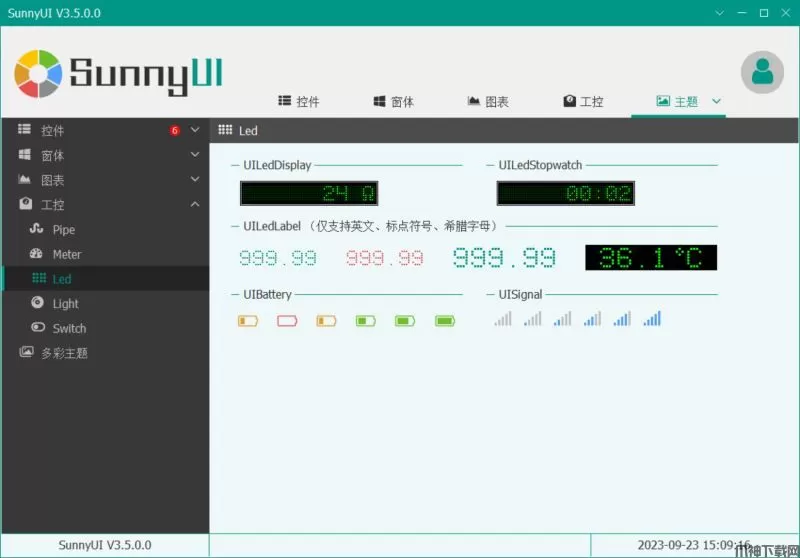
Task: Click the red empty battery icon
Action: pyautogui.click(x=287, y=321)
